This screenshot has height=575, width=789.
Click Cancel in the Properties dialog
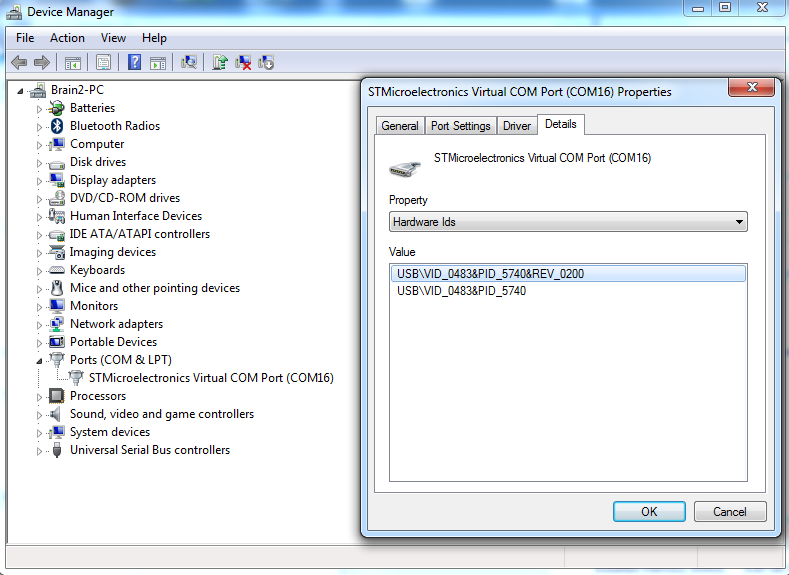click(730, 512)
